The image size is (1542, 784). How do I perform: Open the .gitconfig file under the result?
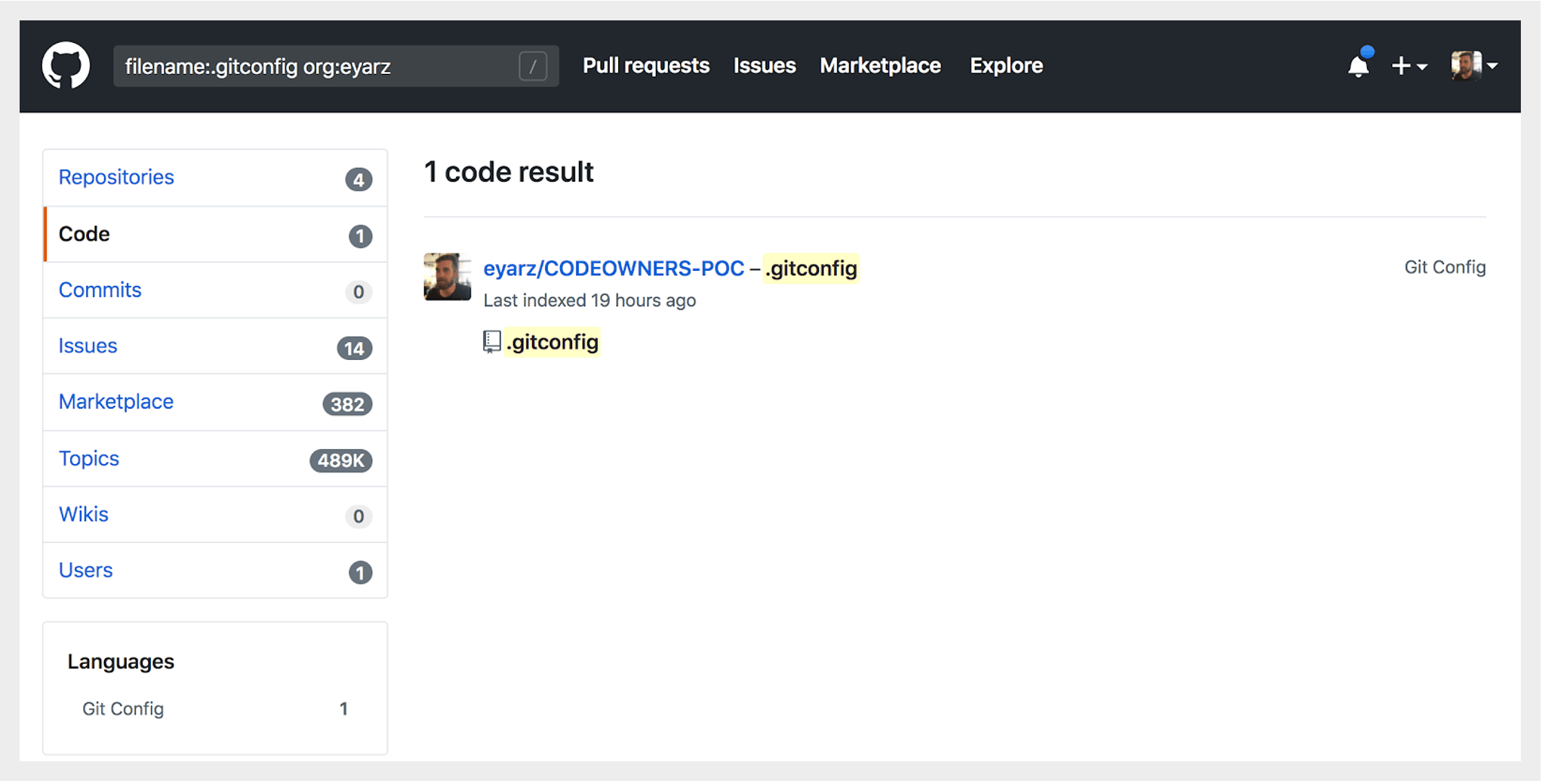point(552,342)
